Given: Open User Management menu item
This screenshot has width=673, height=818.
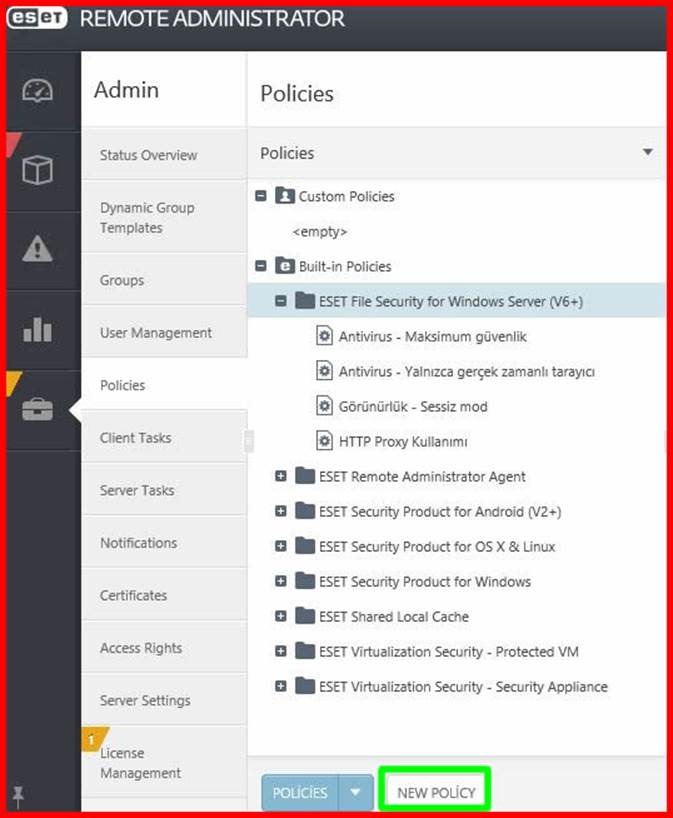Looking at the screenshot, I should tap(164, 332).
